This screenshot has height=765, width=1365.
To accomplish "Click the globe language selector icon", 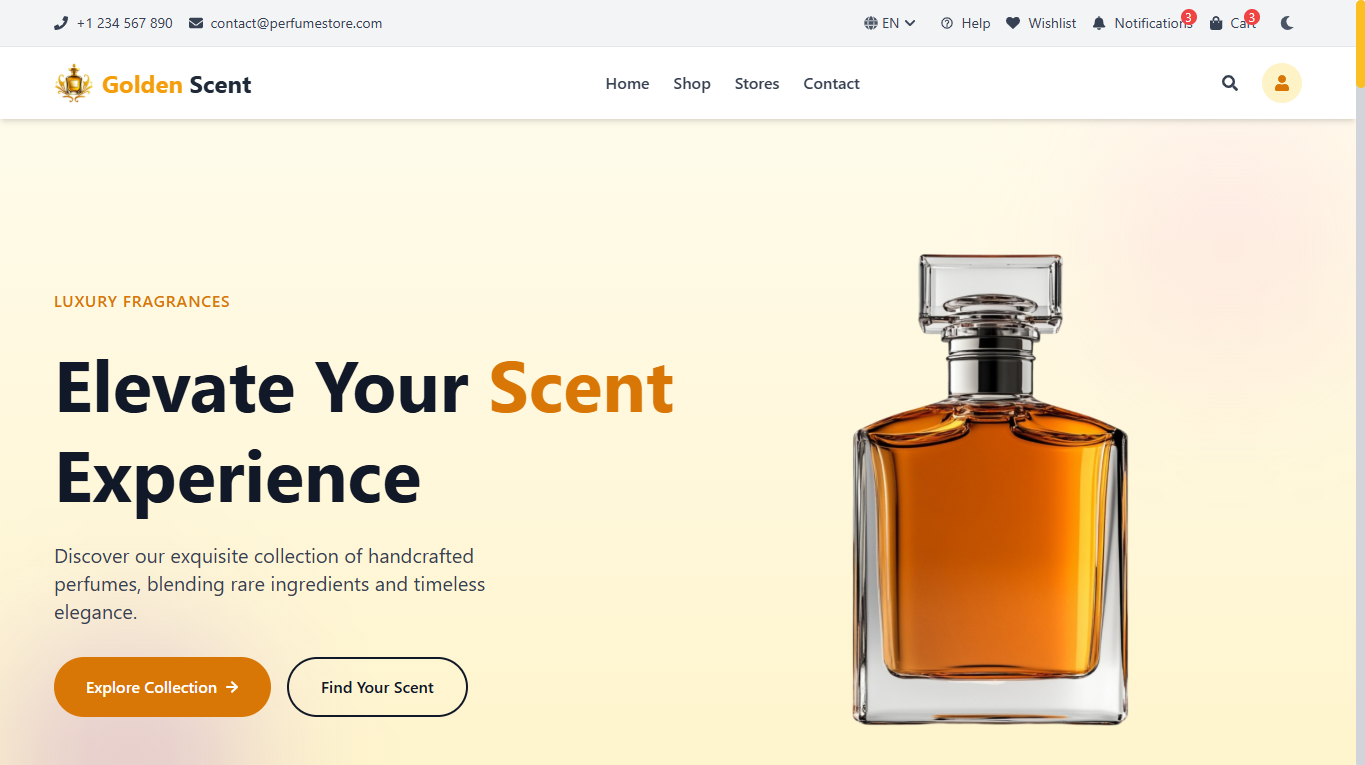I will coord(871,23).
